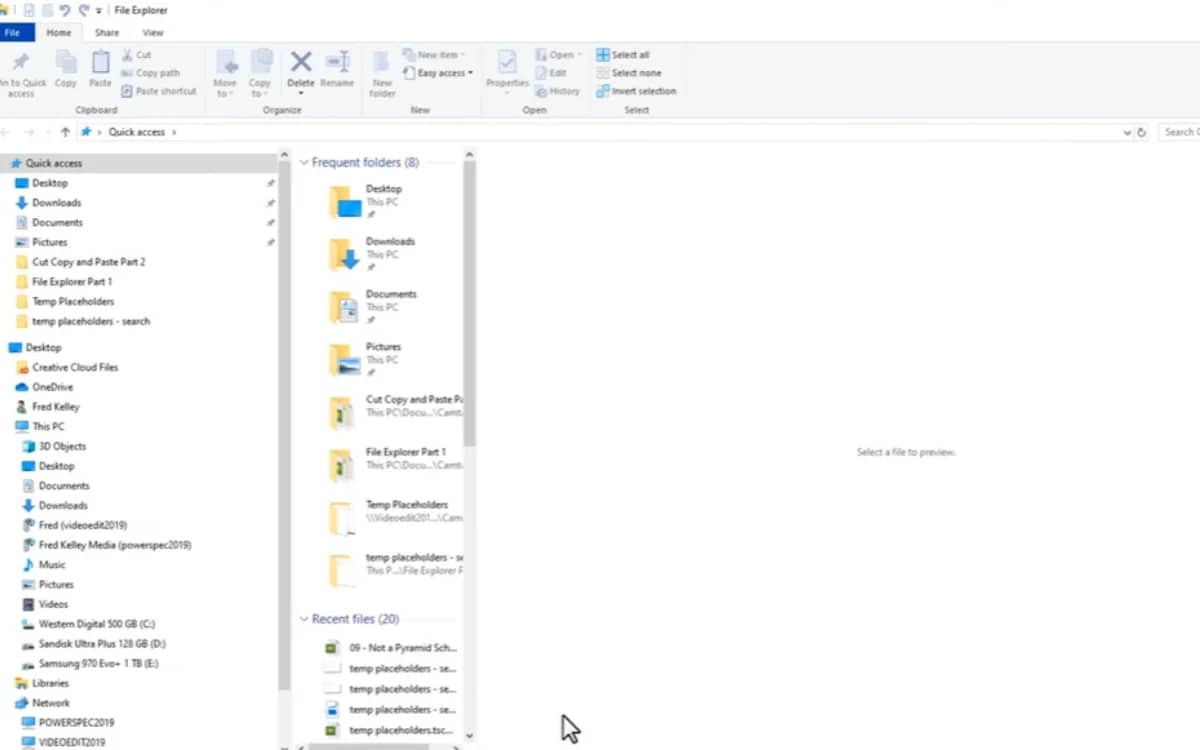
Task: Open the Documents folder under This PC
Action: pos(61,485)
